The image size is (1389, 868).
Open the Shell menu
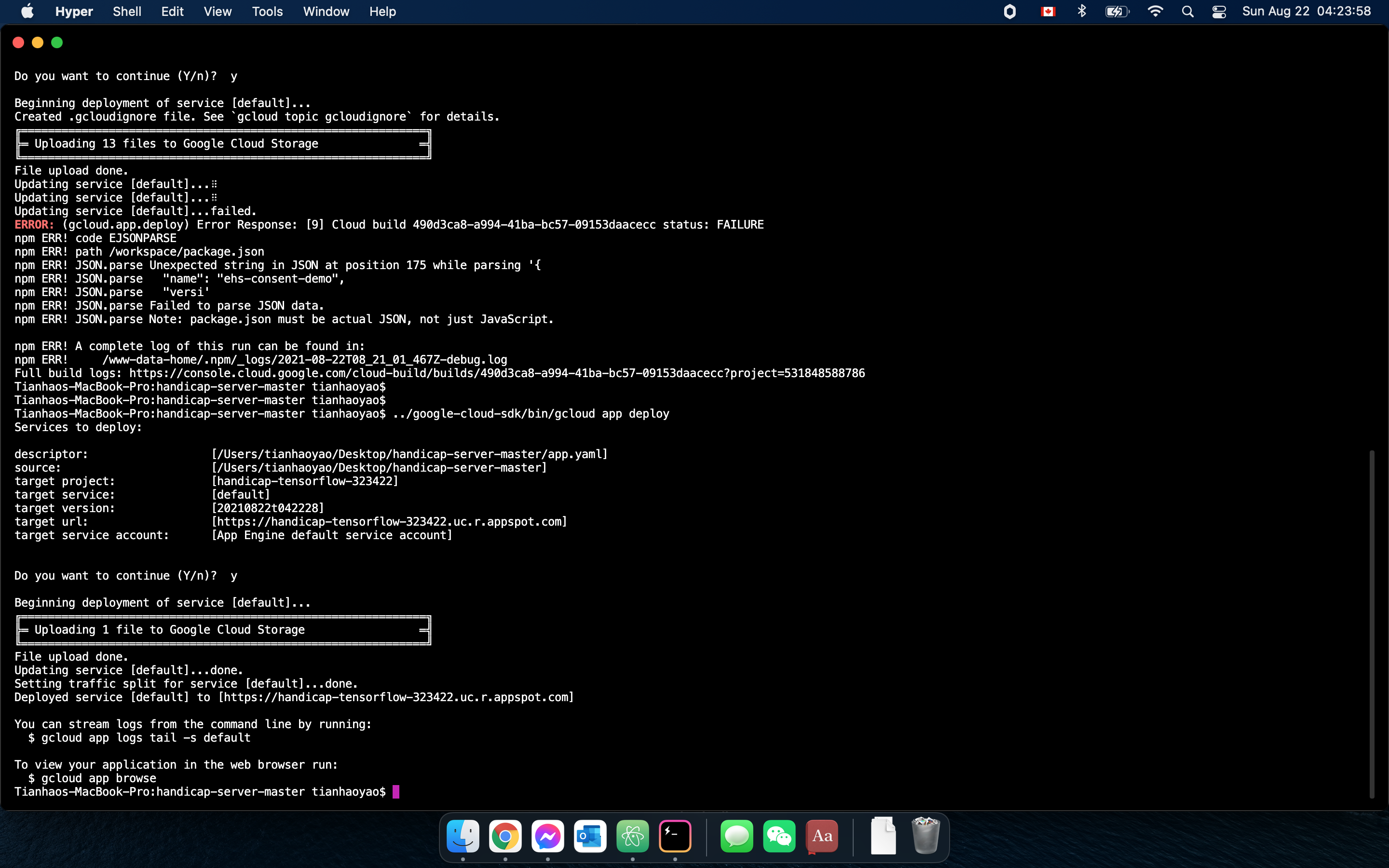[127, 12]
